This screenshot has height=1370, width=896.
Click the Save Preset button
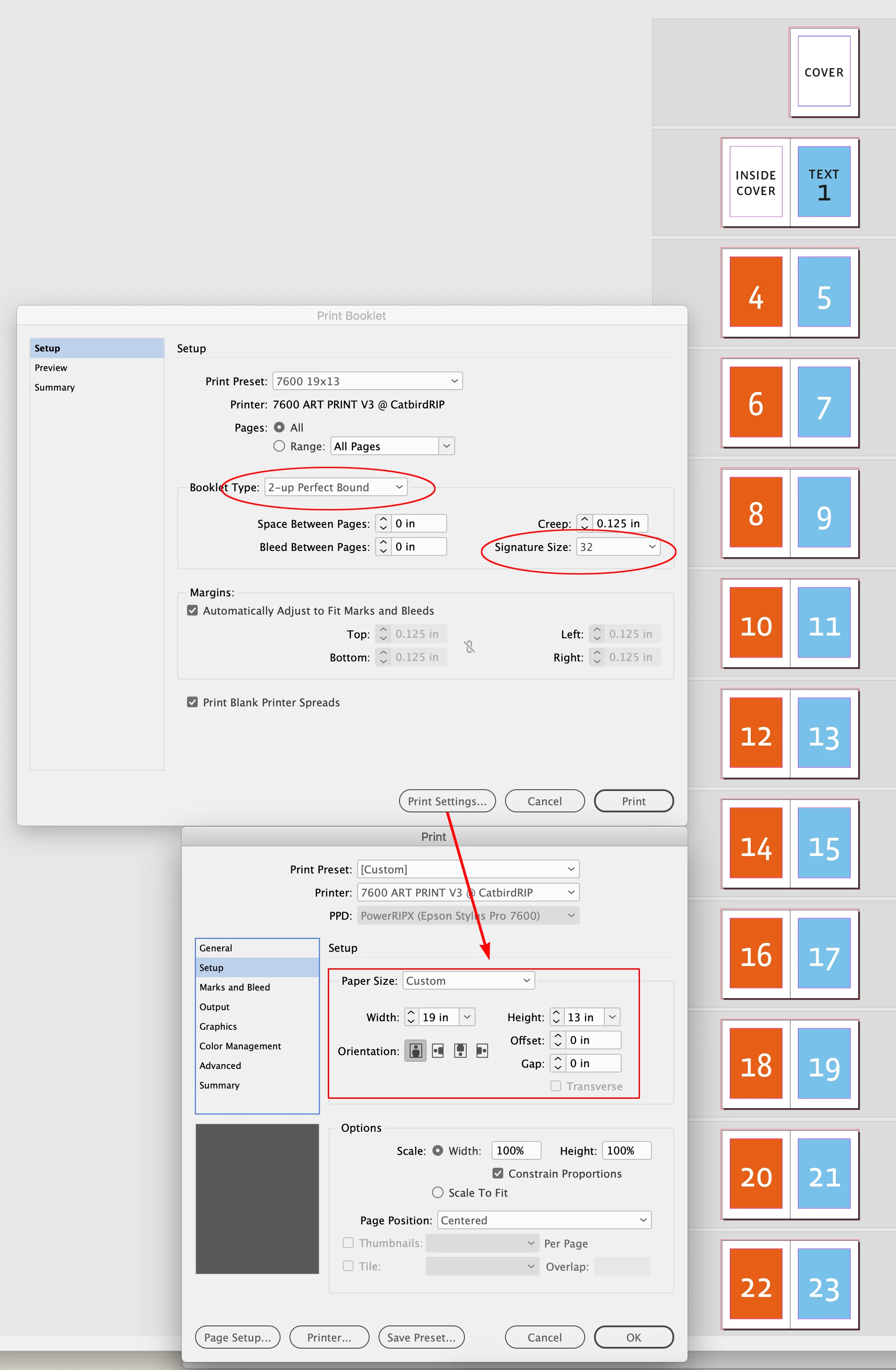point(421,1337)
